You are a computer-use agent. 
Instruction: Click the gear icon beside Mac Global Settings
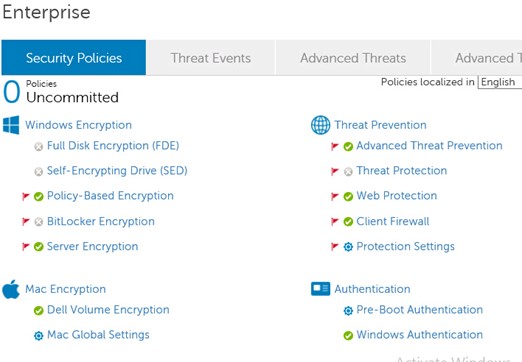click(x=39, y=336)
